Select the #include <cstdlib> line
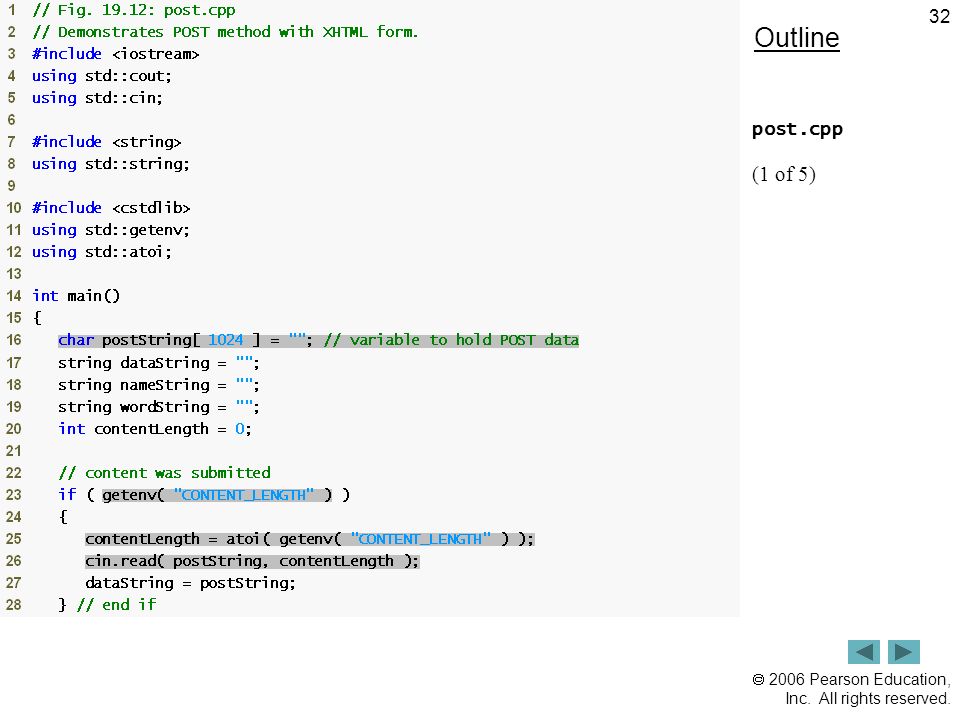Viewport: 960px width, 720px height. coord(111,208)
